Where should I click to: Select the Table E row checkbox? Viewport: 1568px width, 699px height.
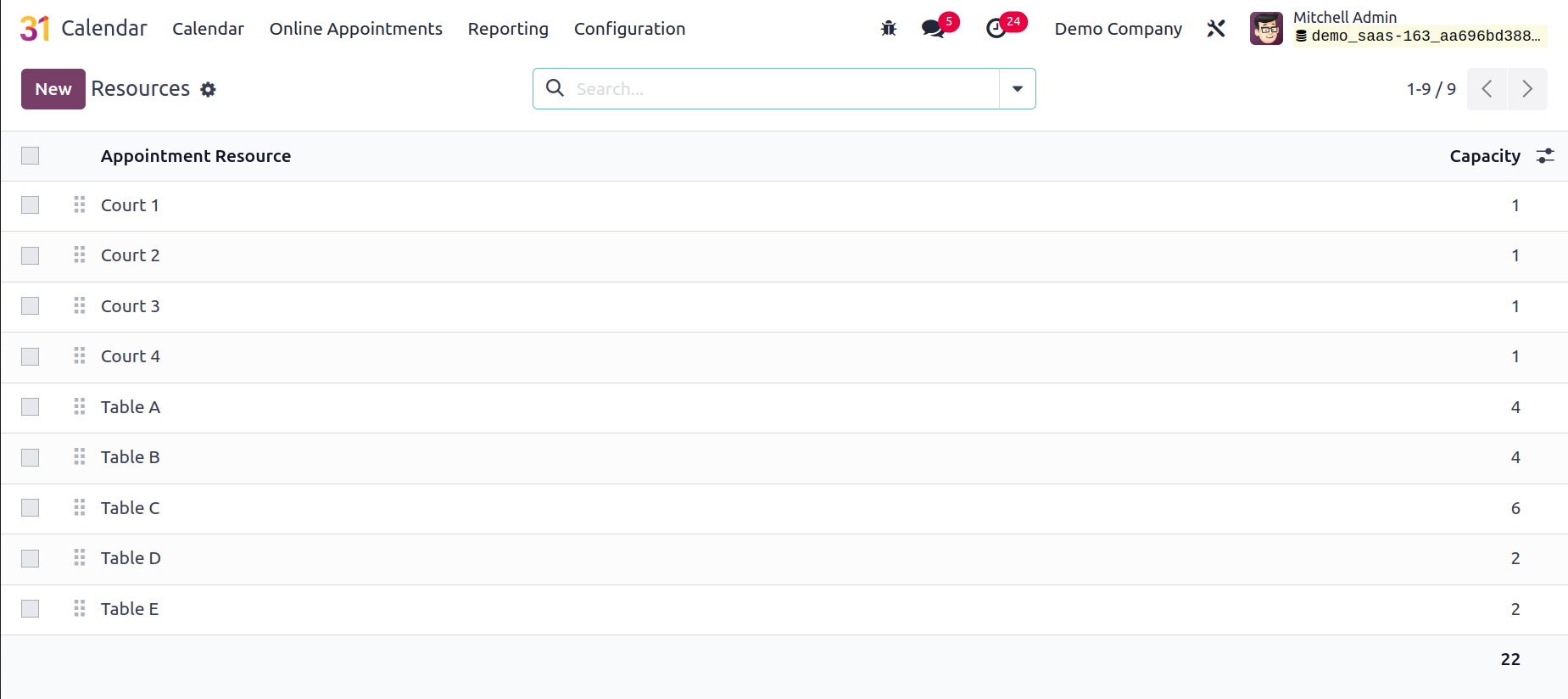[x=31, y=608]
